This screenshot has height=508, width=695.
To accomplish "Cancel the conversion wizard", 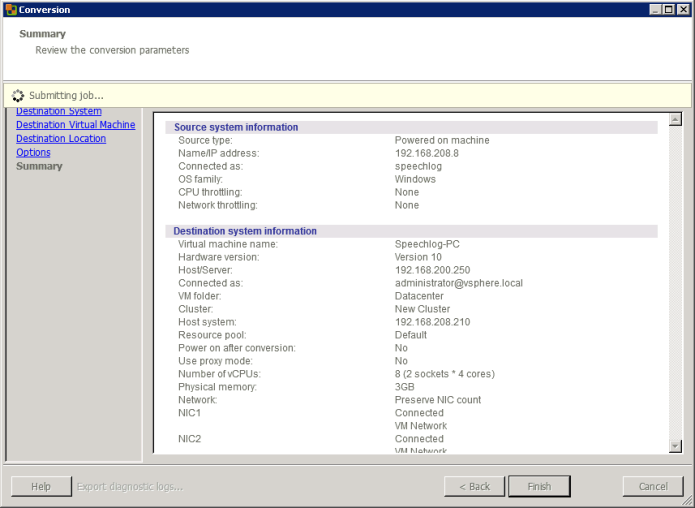I will 652,487.
